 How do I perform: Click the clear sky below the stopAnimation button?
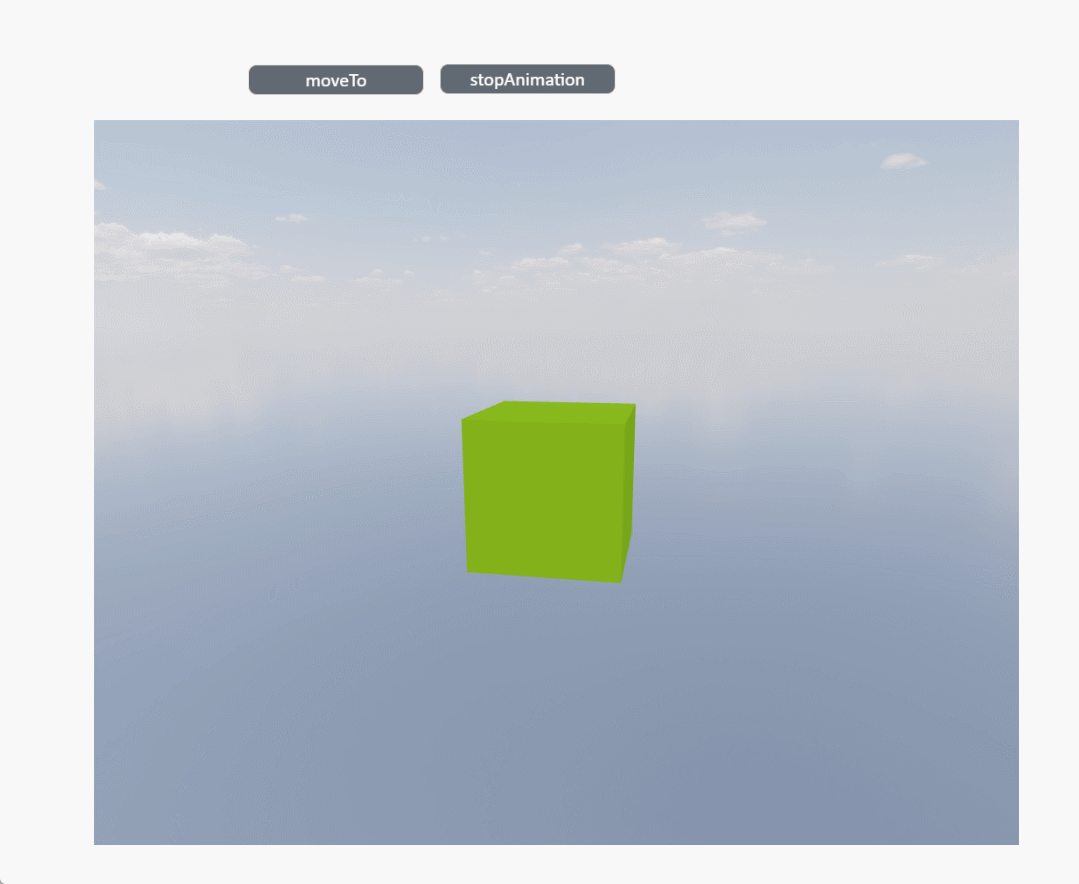pos(528,160)
